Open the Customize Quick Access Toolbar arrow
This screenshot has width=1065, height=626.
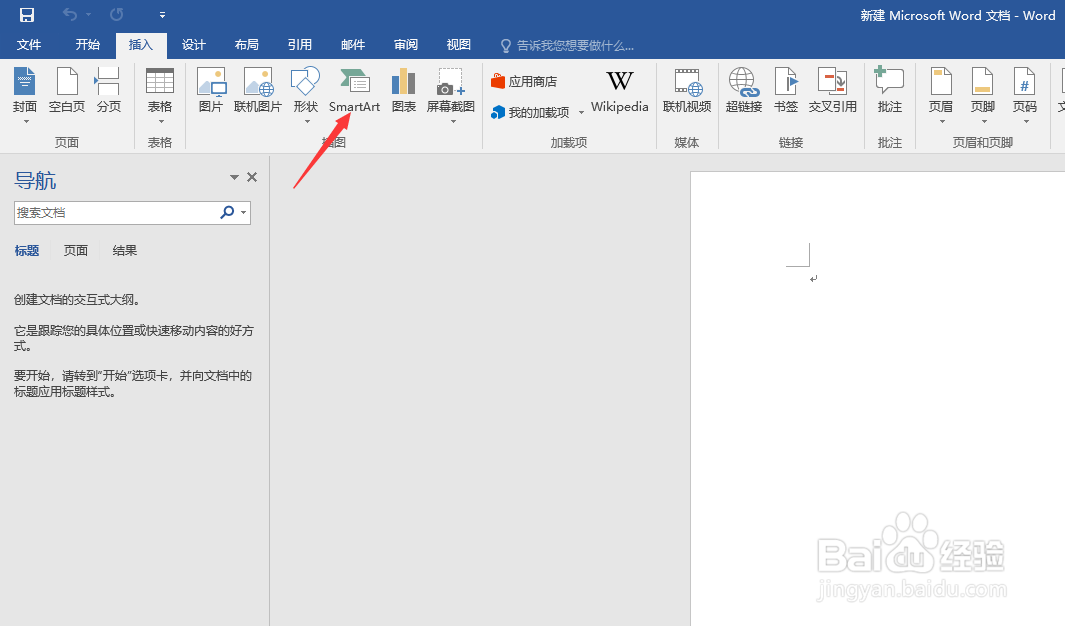162,15
